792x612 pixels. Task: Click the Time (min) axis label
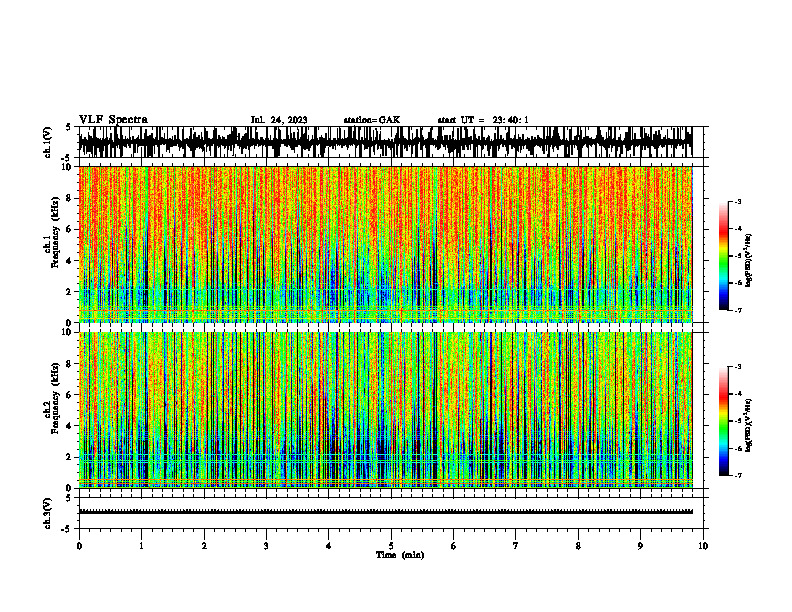[x=400, y=555]
